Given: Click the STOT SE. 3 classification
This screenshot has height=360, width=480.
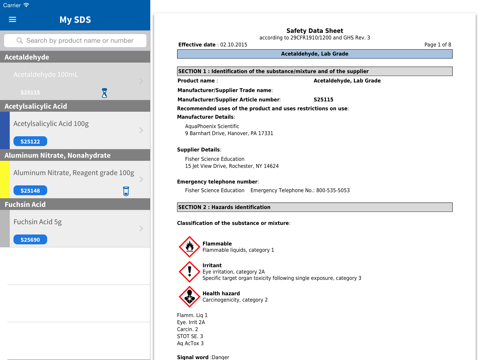Looking at the screenshot, I should [x=190, y=336].
